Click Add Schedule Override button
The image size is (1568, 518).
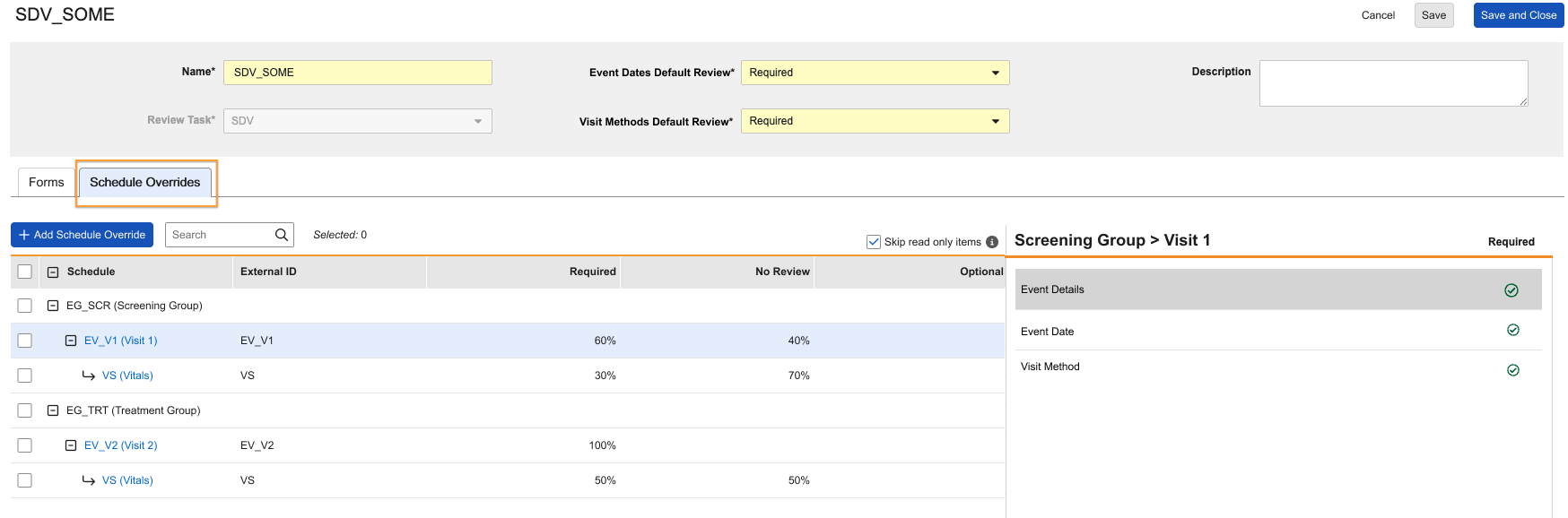[83, 235]
